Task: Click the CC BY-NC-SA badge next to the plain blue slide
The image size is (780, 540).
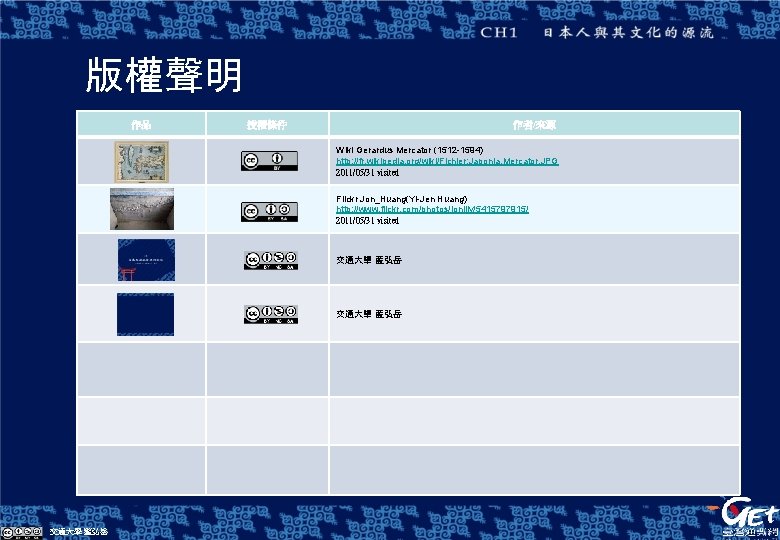Action: 271,314
